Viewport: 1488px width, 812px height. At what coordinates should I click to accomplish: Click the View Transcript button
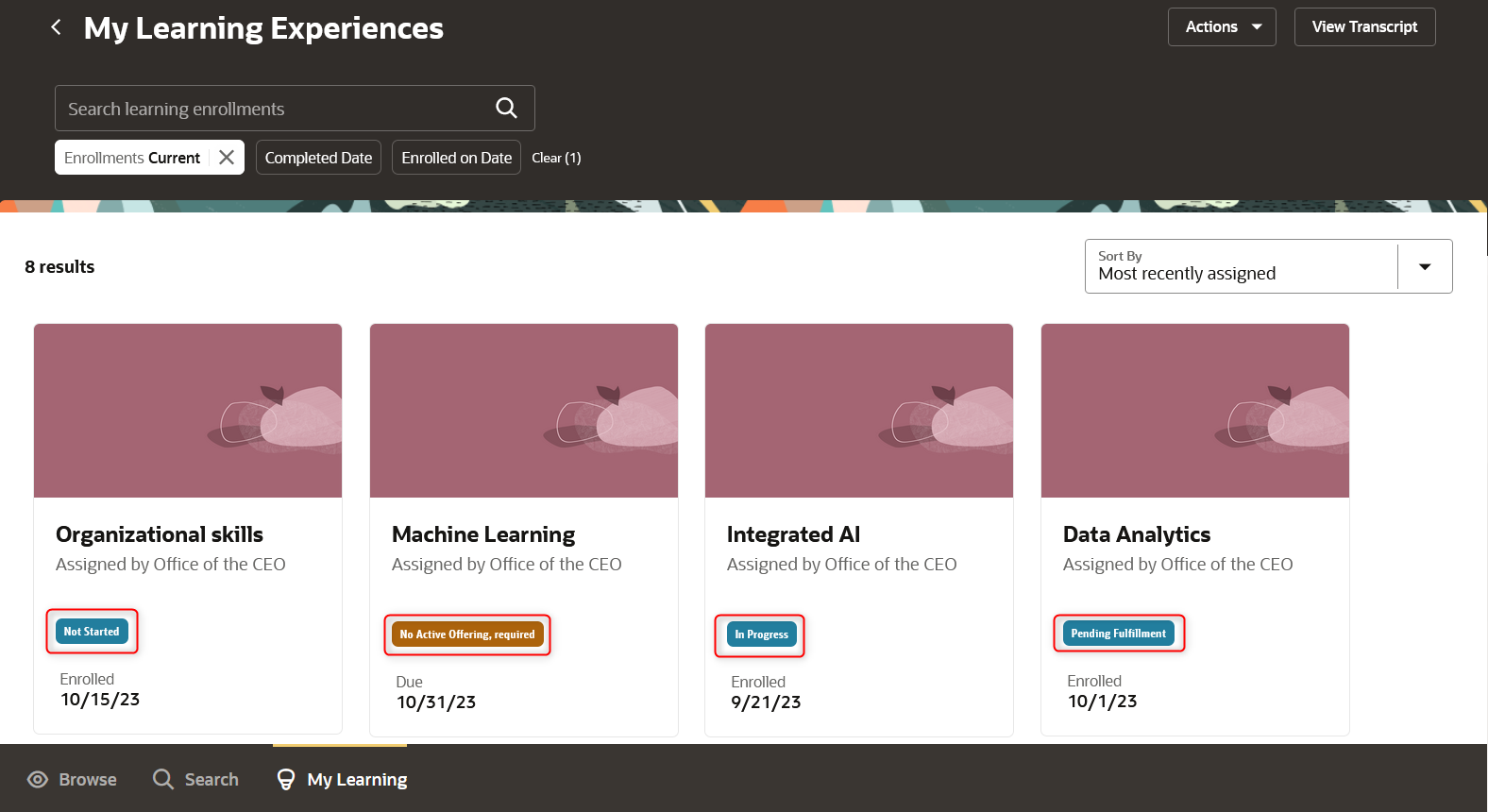pos(1364,27)
